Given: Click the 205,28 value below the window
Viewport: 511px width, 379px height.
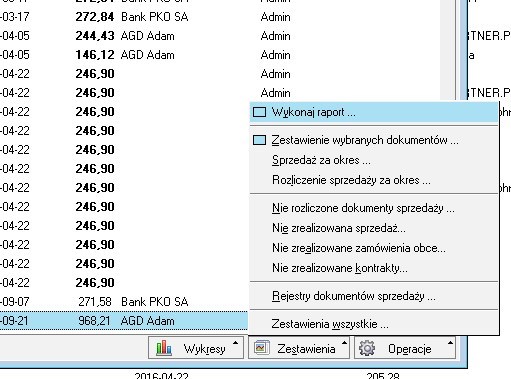Looking at the screenshot, I should (383, 376).
